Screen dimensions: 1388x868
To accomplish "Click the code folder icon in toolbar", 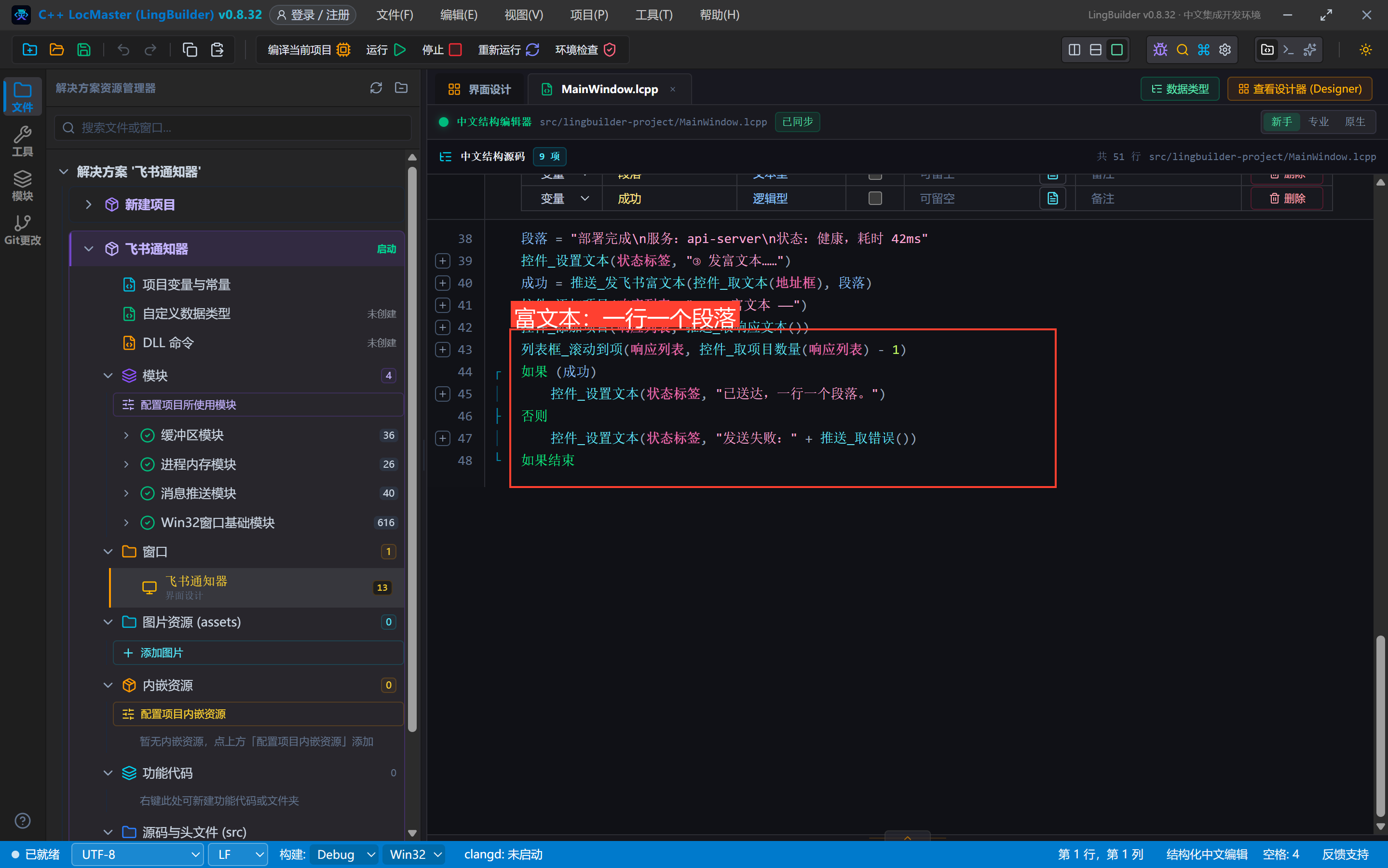I will pos(1267,50).
